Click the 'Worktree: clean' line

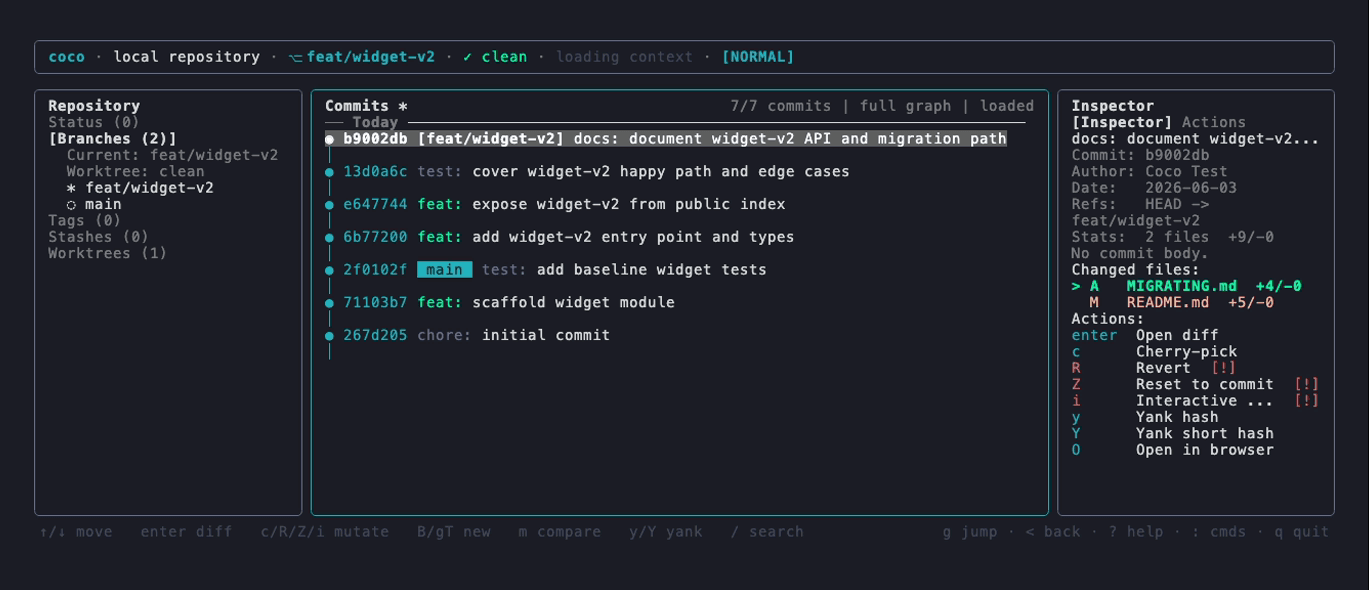(x=135, y=171)
